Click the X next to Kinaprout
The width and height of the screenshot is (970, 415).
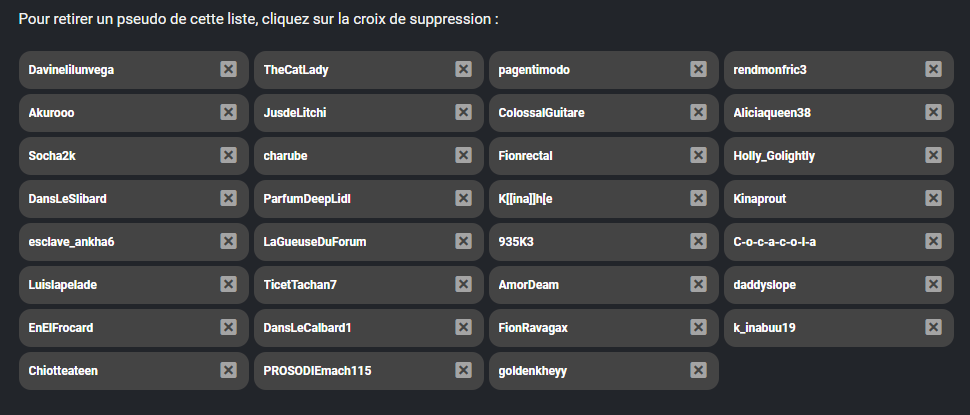click(x=933, y=198)
